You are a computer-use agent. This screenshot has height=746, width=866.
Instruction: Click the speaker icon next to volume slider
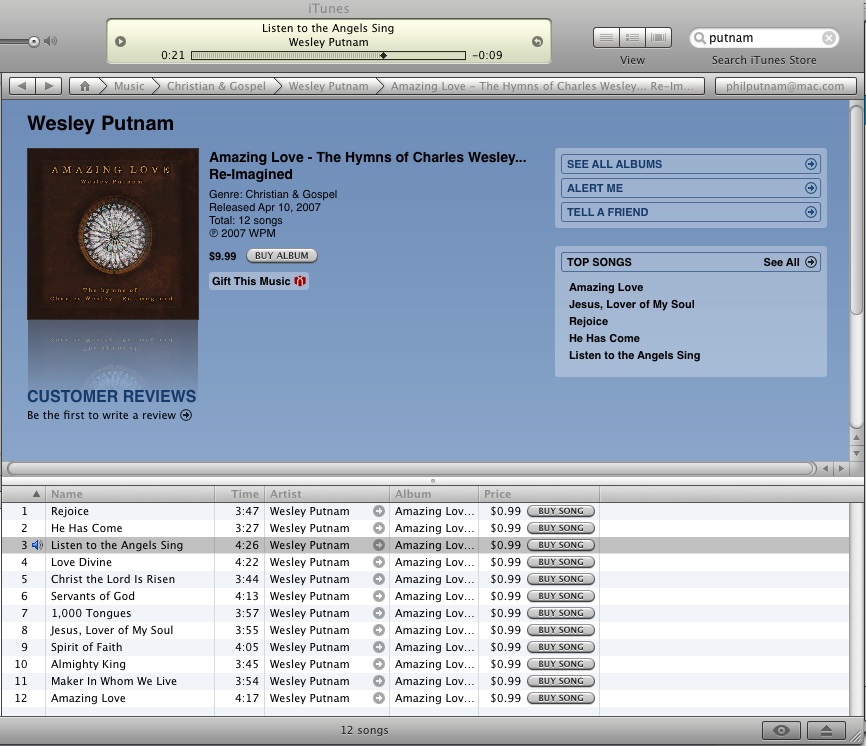pyautogui.click(x=51, y=41)
